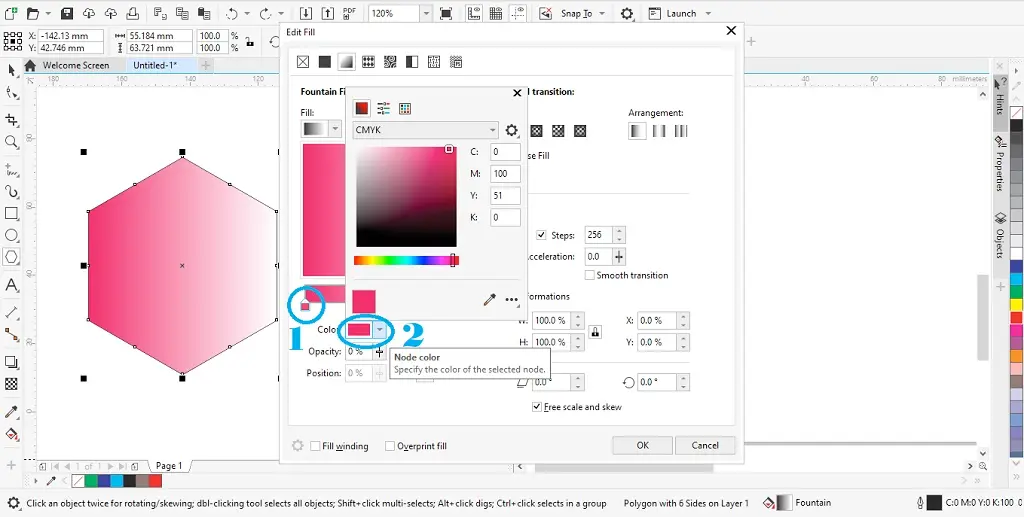
Task: Uncheck the Steps checkbox
Action: click(x=541, y=235)
